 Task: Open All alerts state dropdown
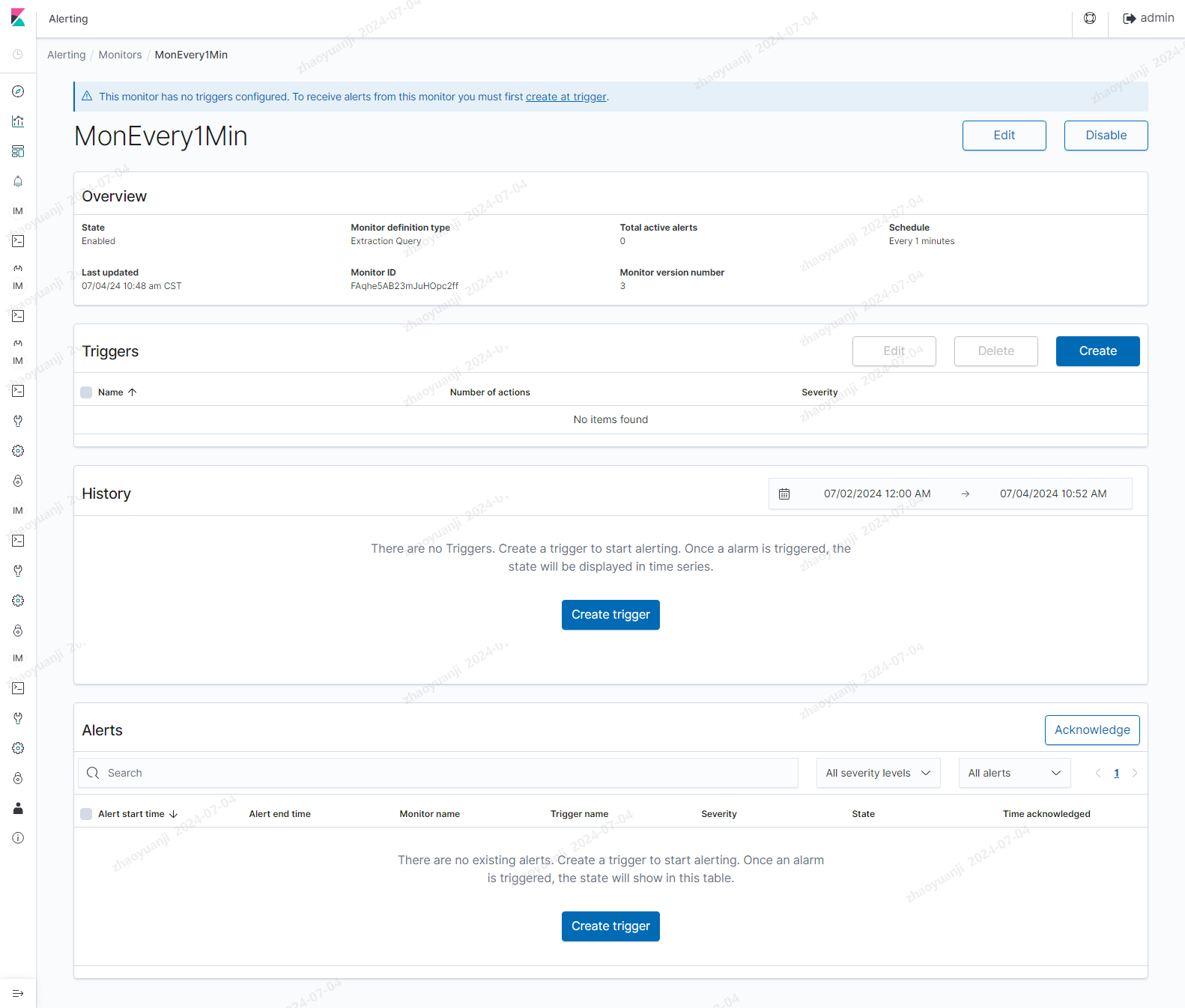tap(1015, 773)
